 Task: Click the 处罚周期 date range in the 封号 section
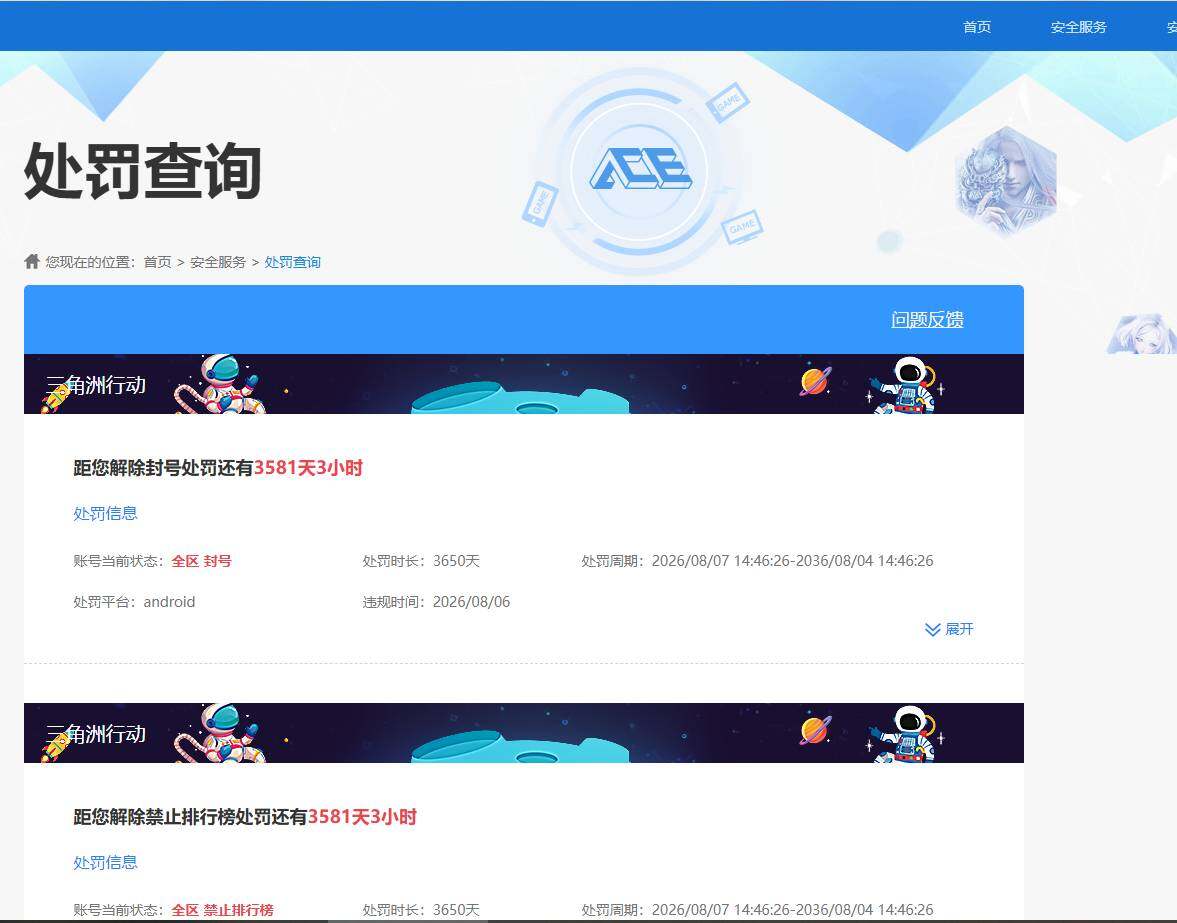pyautogui.click(x=757, y=561)
